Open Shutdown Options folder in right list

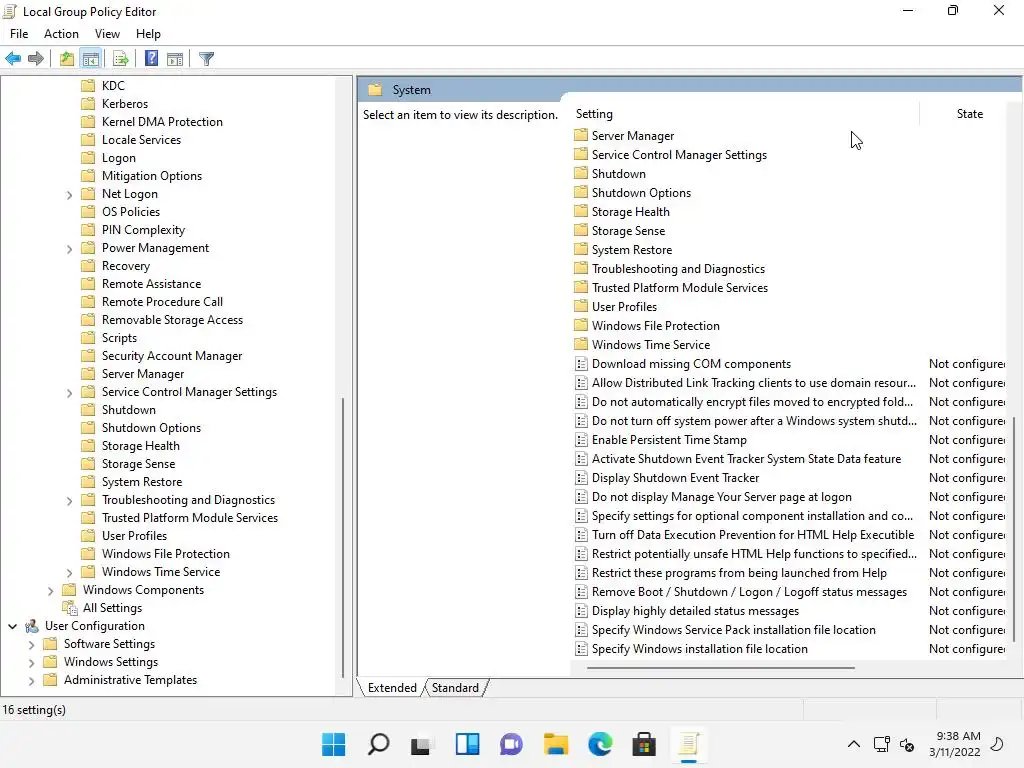pyautogui.click(x=641, y=193)
